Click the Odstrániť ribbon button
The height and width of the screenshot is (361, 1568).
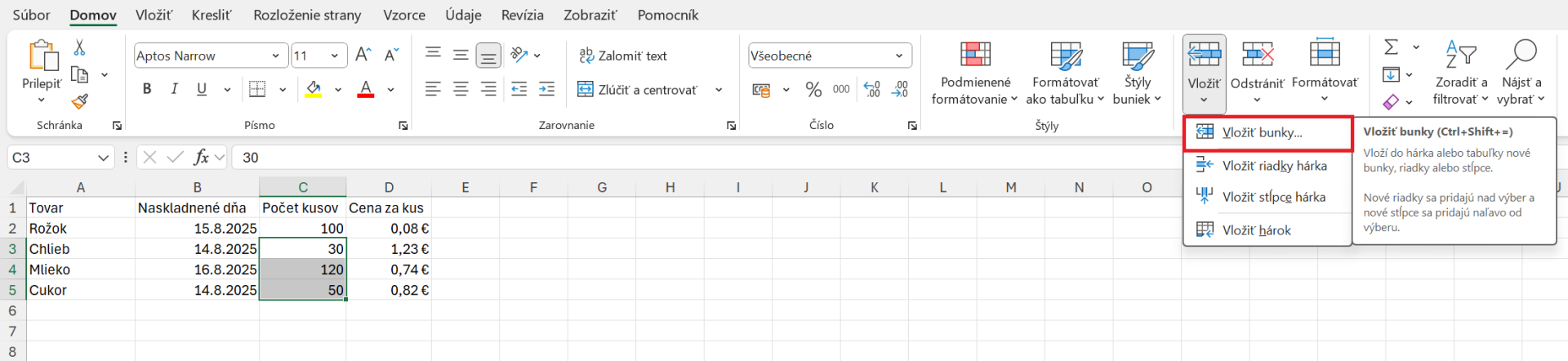click(x=1257, y=74)
